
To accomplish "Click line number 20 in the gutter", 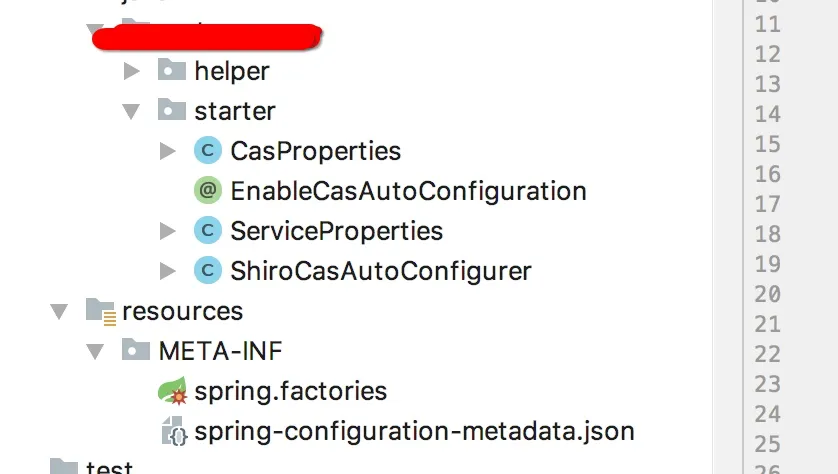I will (x=767, y=294).
